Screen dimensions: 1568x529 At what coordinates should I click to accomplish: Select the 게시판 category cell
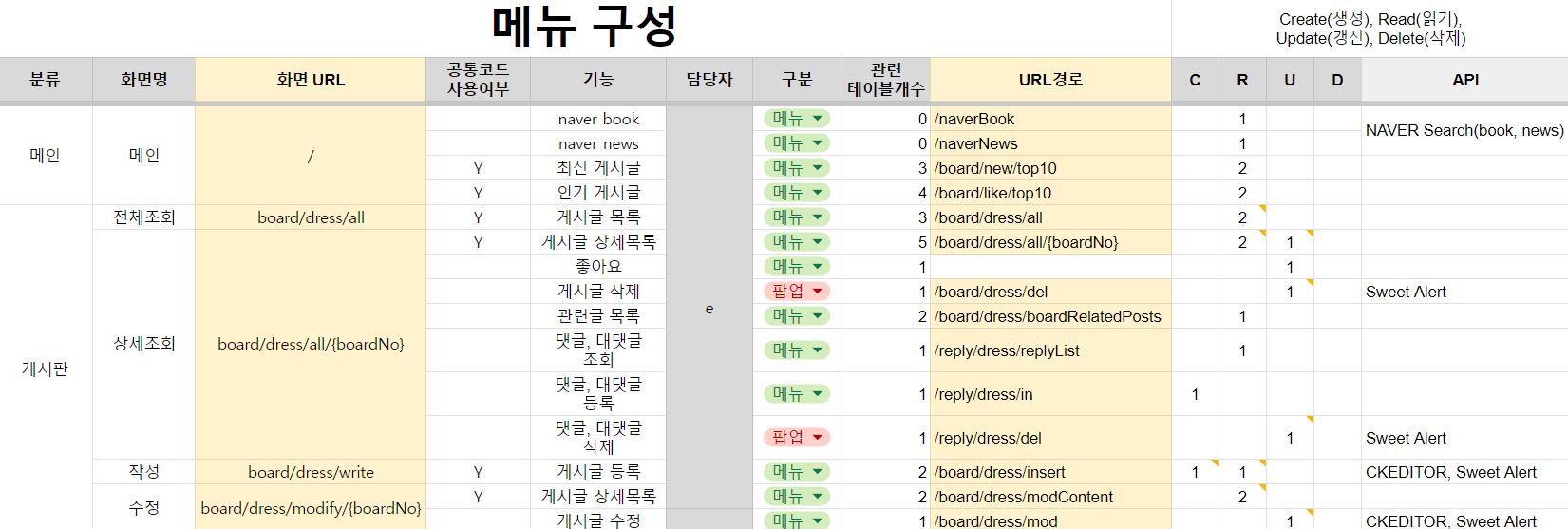coord(46,368)
